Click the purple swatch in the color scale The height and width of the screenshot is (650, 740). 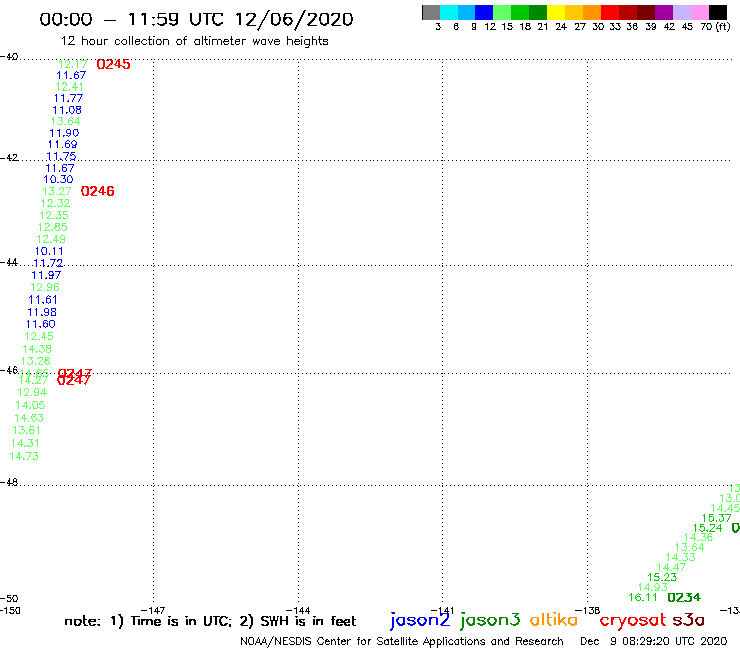pos(664,12)
